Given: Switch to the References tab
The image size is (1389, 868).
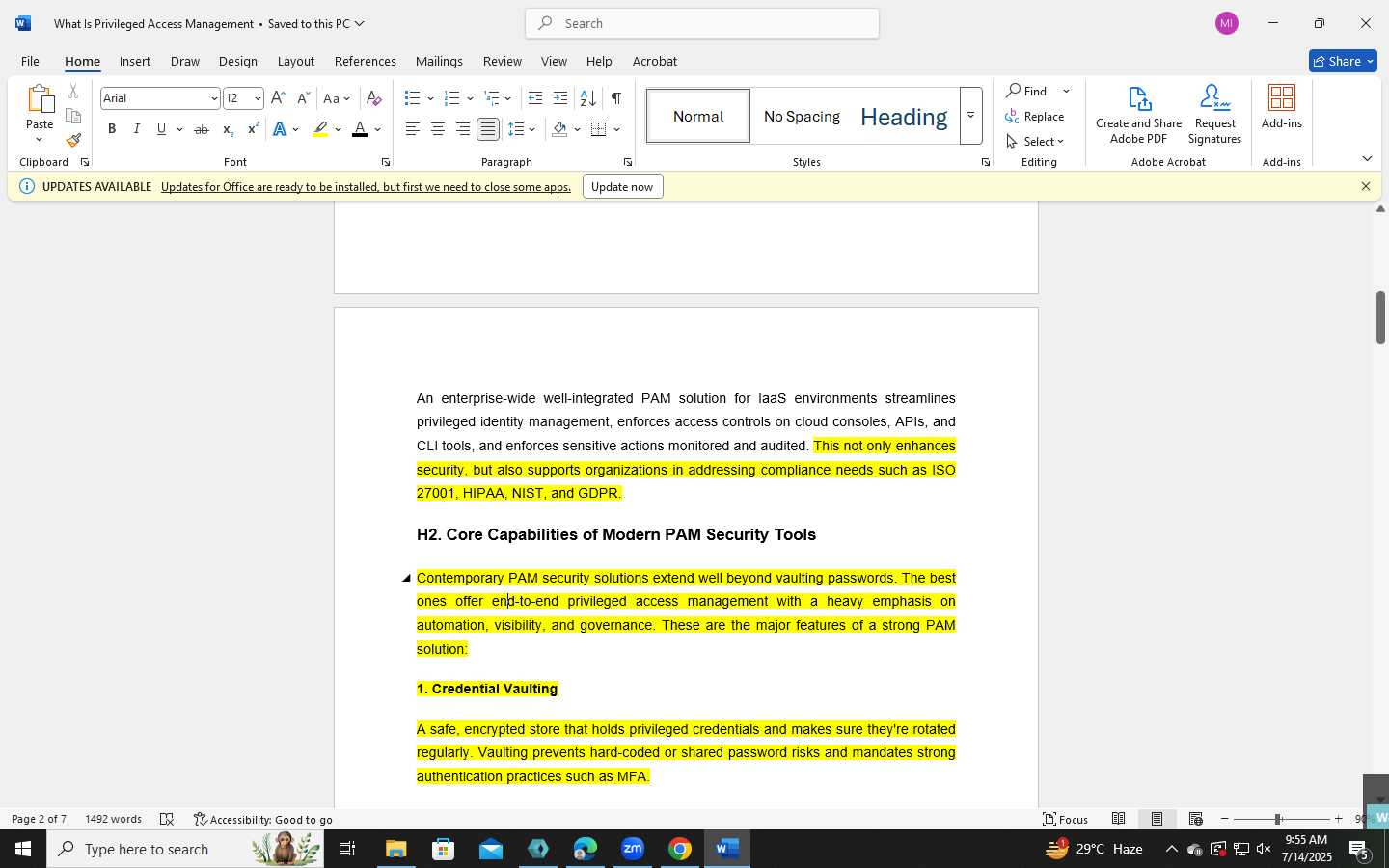Looking at the screenshot, I should click(x=365, y=61).
